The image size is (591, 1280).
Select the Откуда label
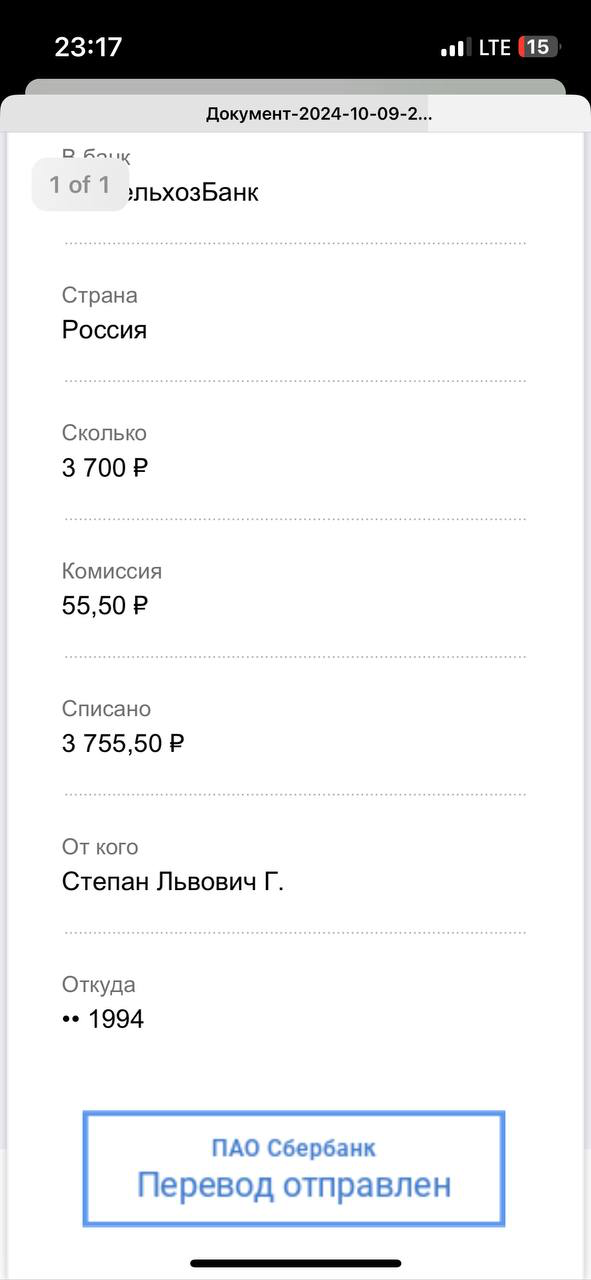click(98, 985)
